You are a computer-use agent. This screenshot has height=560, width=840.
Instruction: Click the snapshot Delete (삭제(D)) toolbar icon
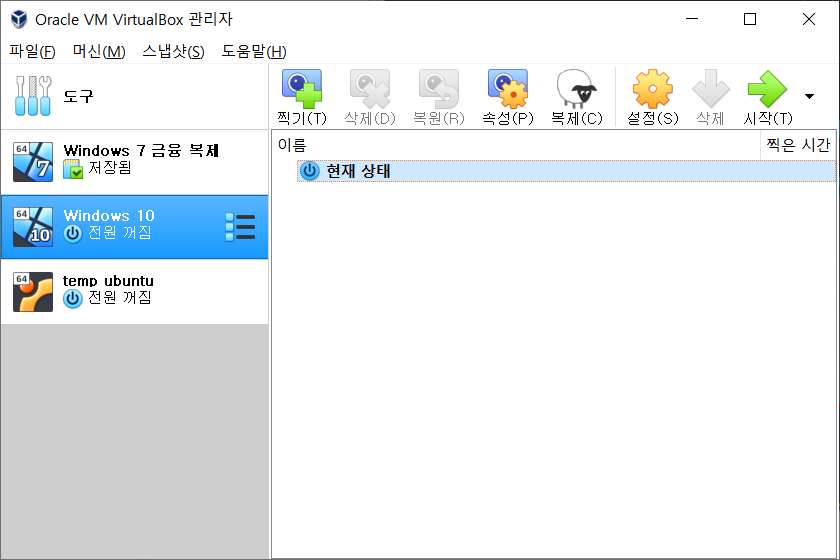[x=370, y=89]
